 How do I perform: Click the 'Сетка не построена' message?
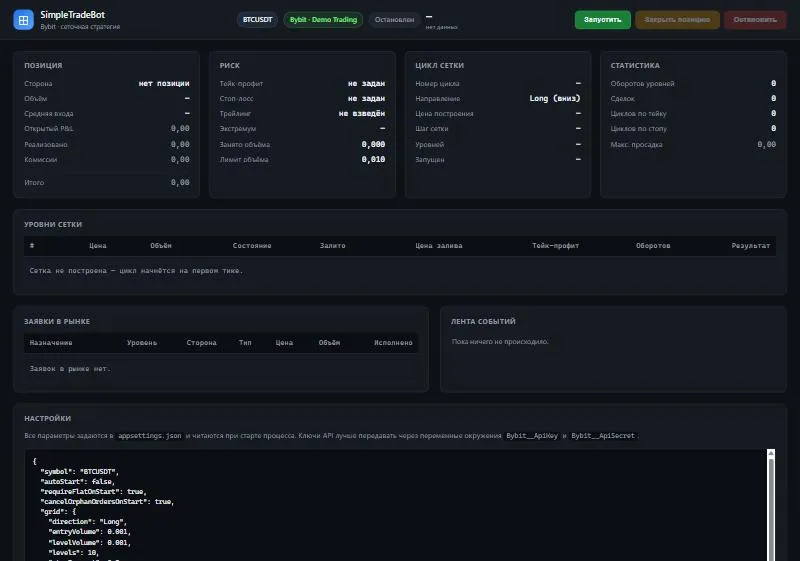pos(136,271)
